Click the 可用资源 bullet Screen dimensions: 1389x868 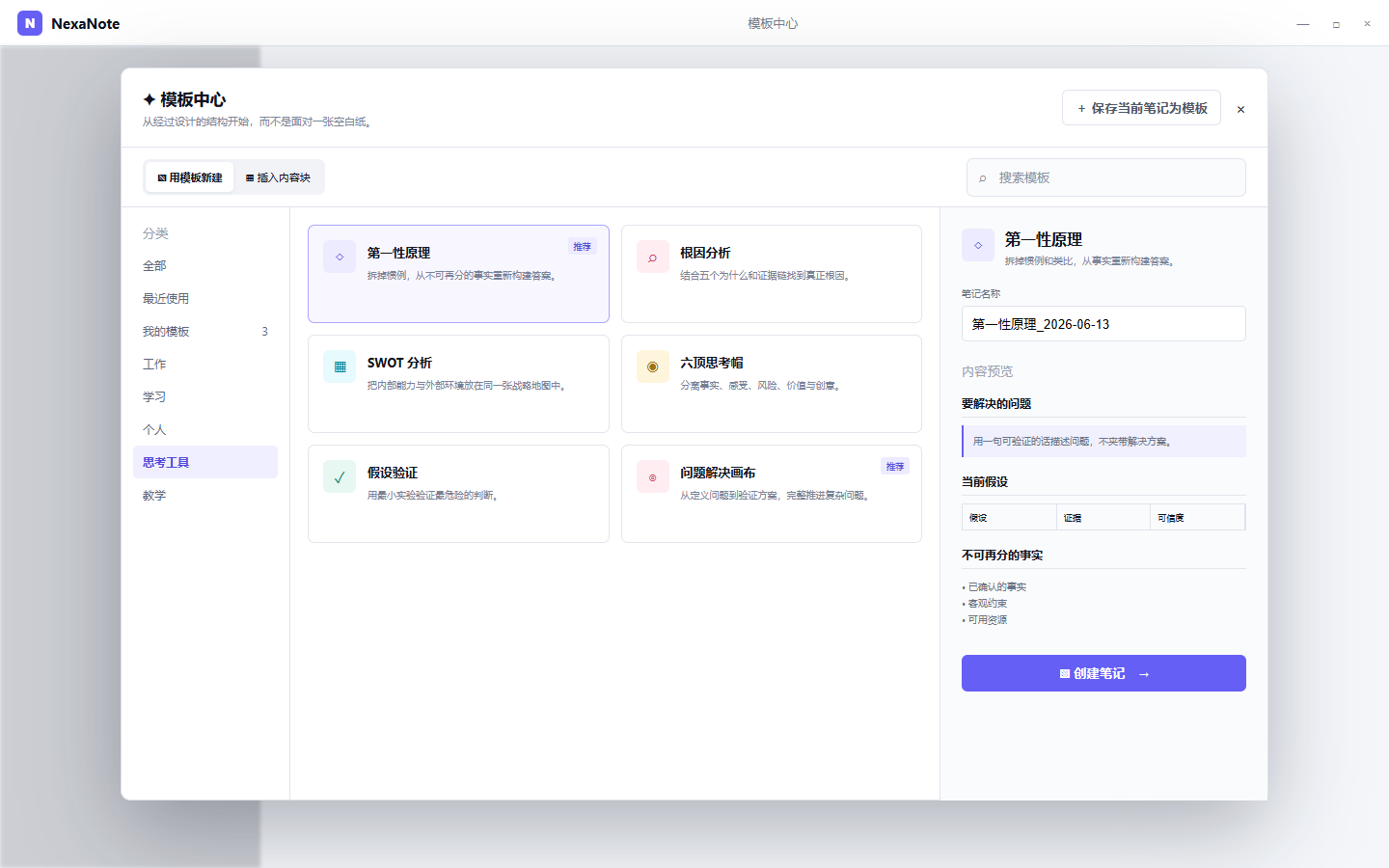[x=985, y=620]
